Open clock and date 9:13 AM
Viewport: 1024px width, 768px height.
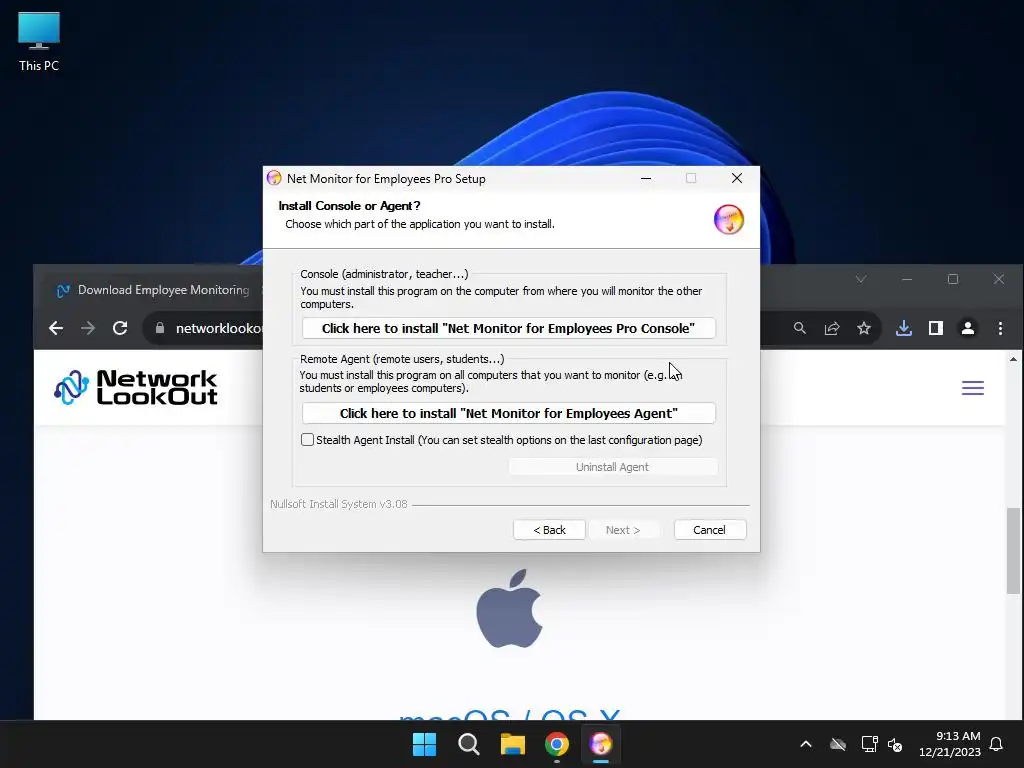950,744
